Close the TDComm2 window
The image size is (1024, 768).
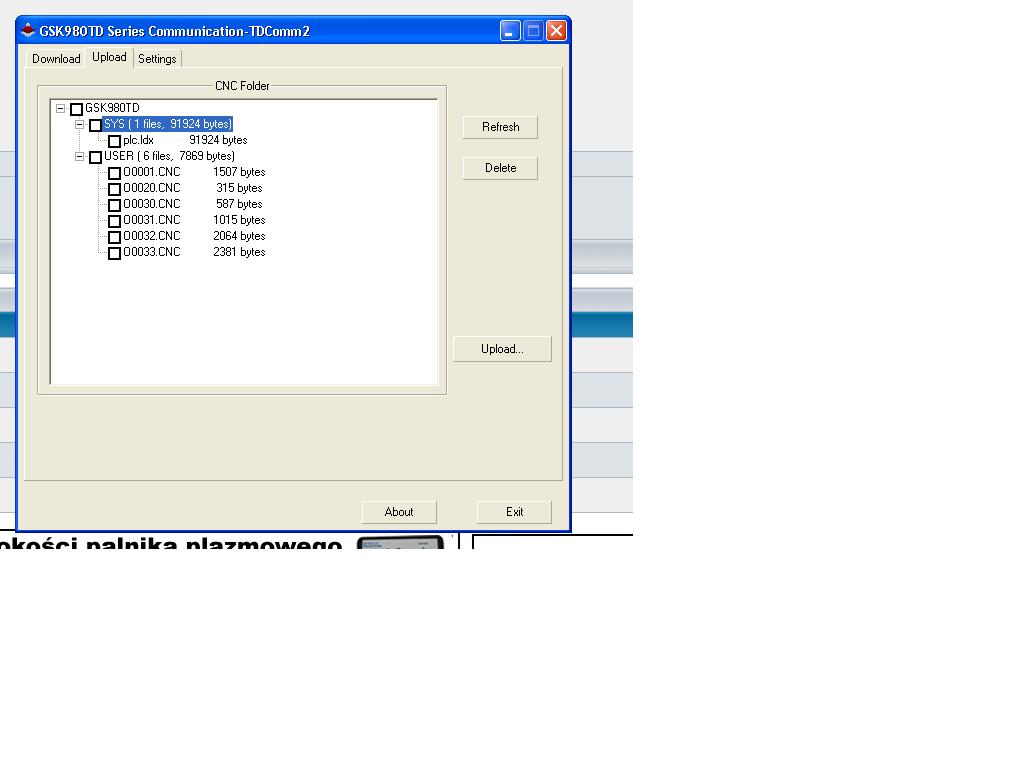pos(556,31)
